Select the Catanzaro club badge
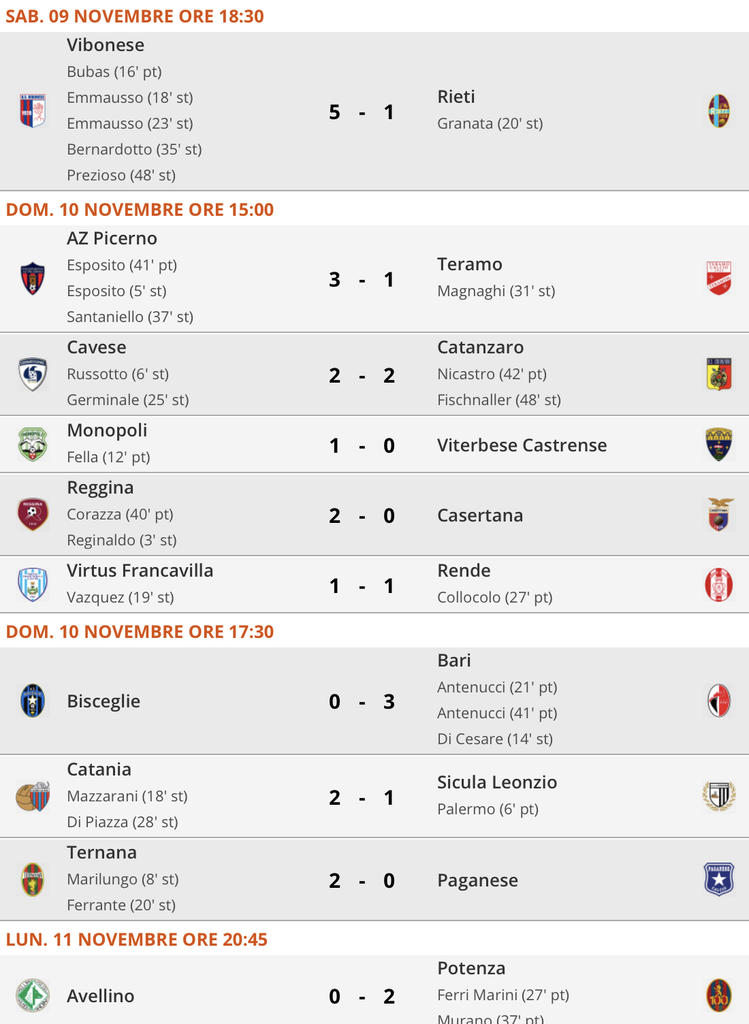Image resolution: width=749 pixels, height=1024 pixels. coord(718,374)
